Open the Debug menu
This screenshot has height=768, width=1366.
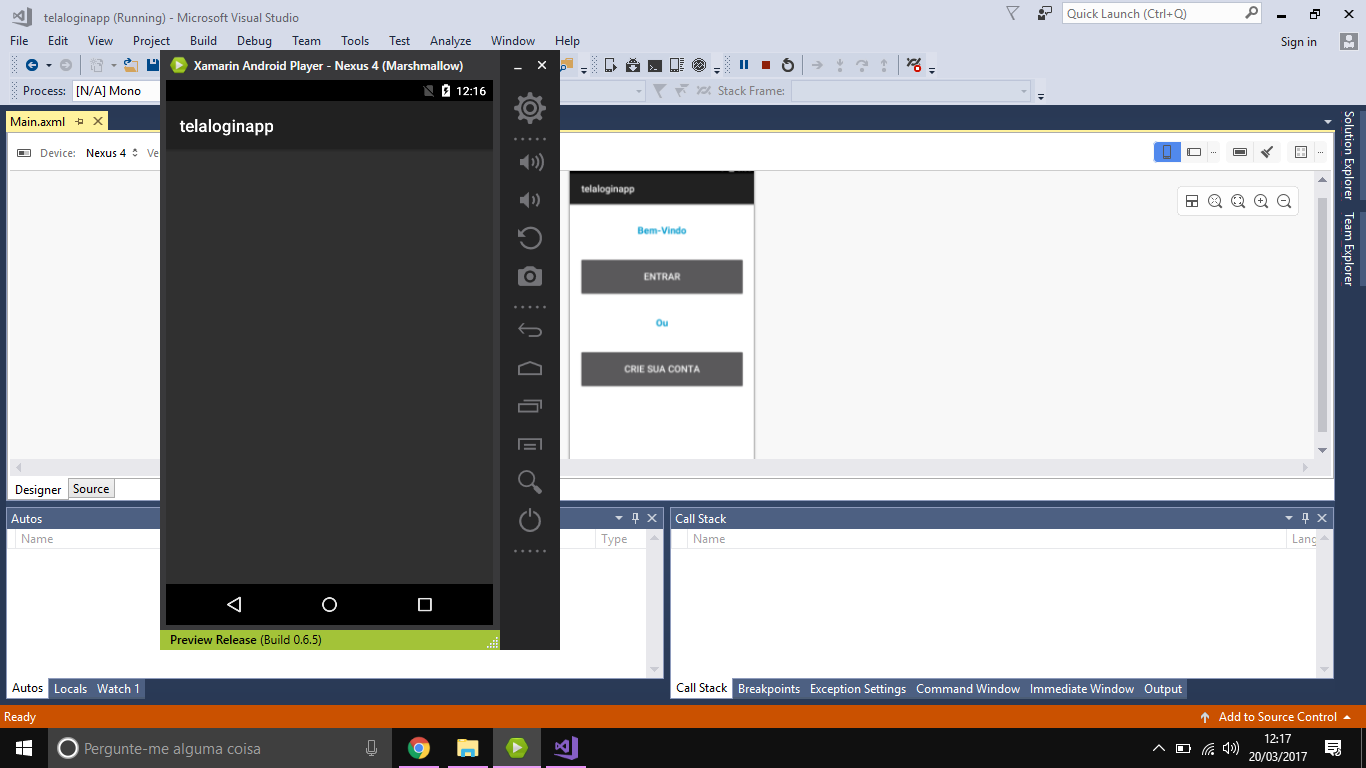254,41
